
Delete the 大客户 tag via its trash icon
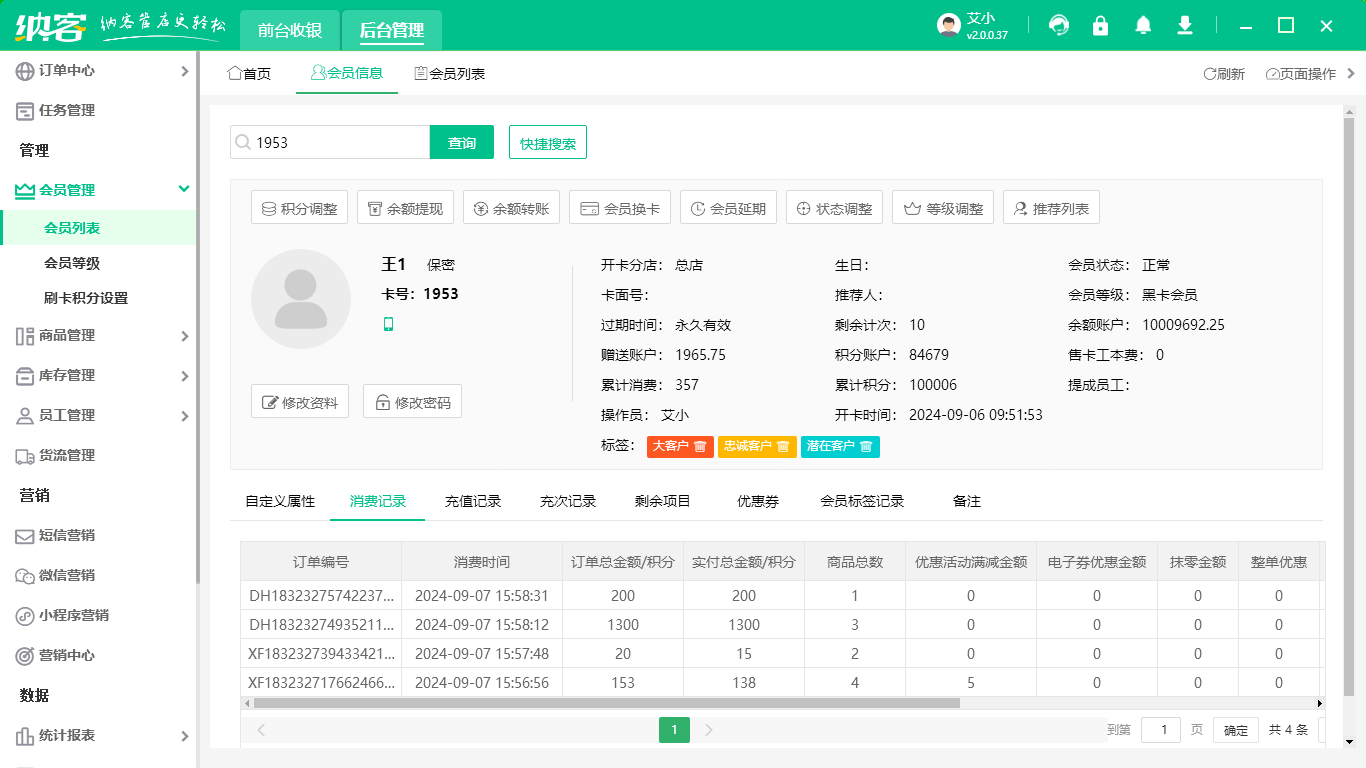698,447
